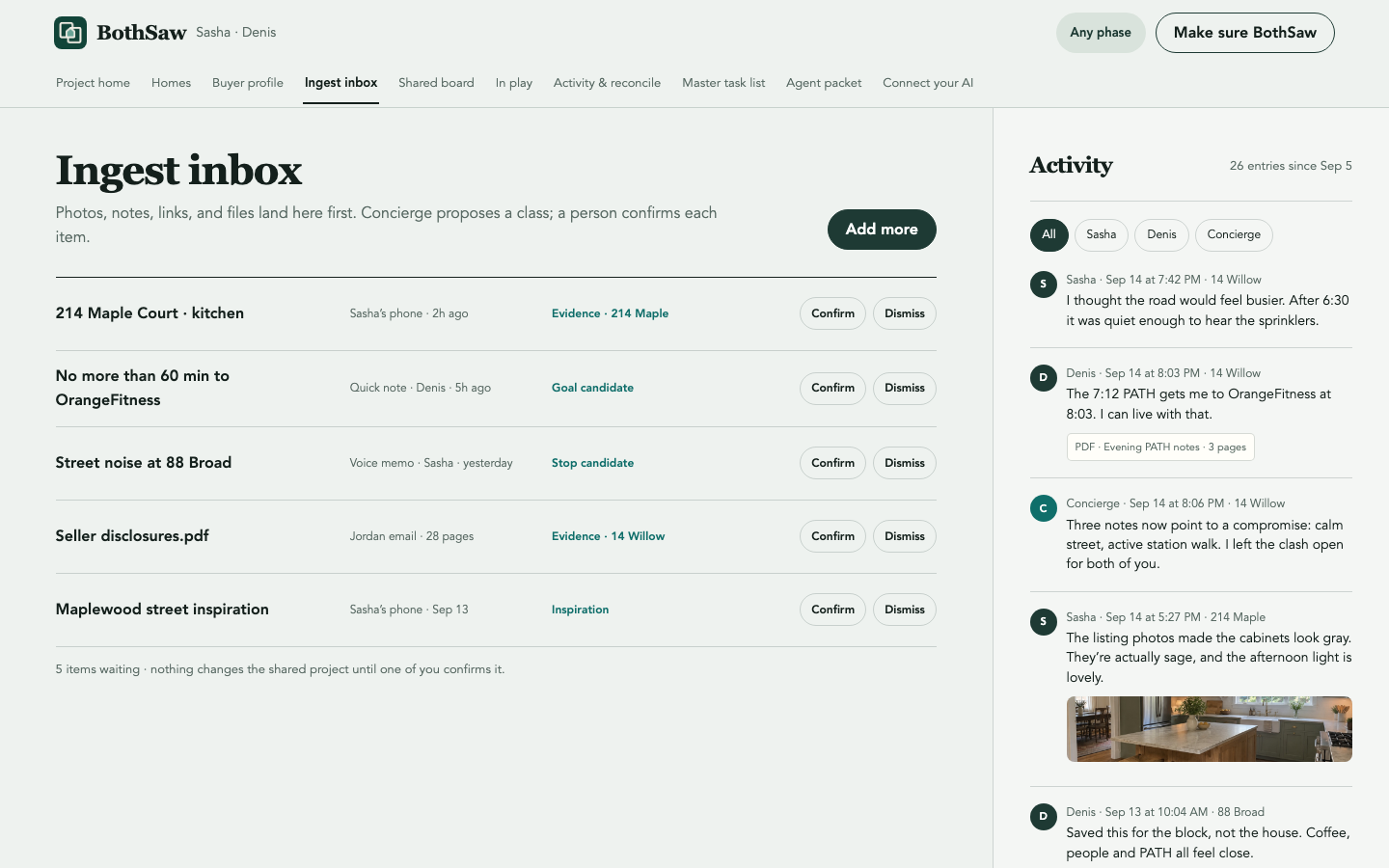Click Sasha's avatar on the 214 Maple entry
This screenshot has height=868, width=1389.
point(1043,622)
